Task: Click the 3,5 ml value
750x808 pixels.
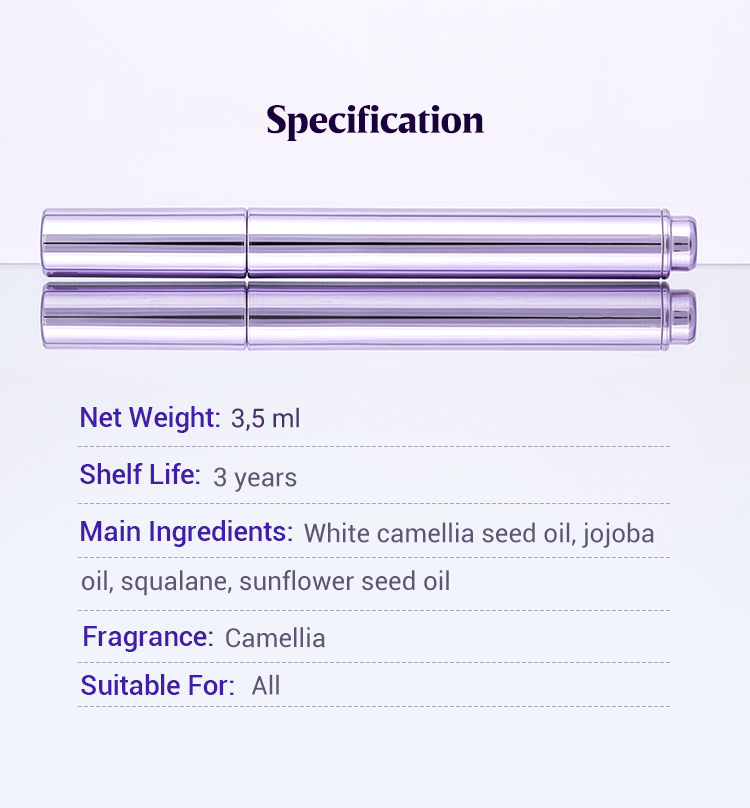Action: [265, 419]
